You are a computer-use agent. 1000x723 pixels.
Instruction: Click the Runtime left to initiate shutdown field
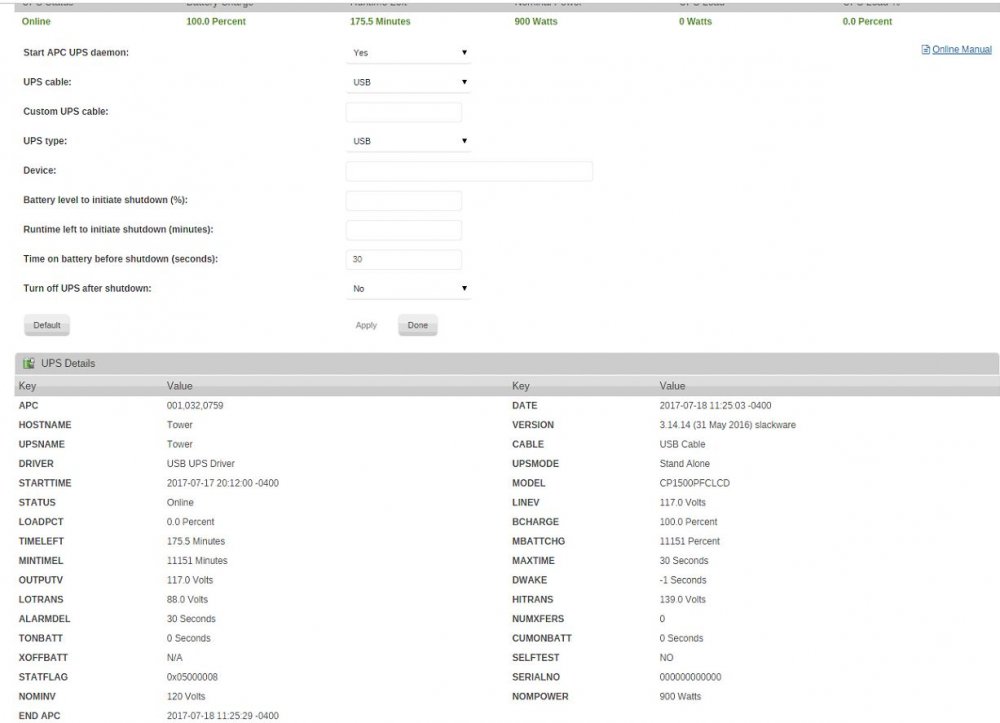click(404, 230)
